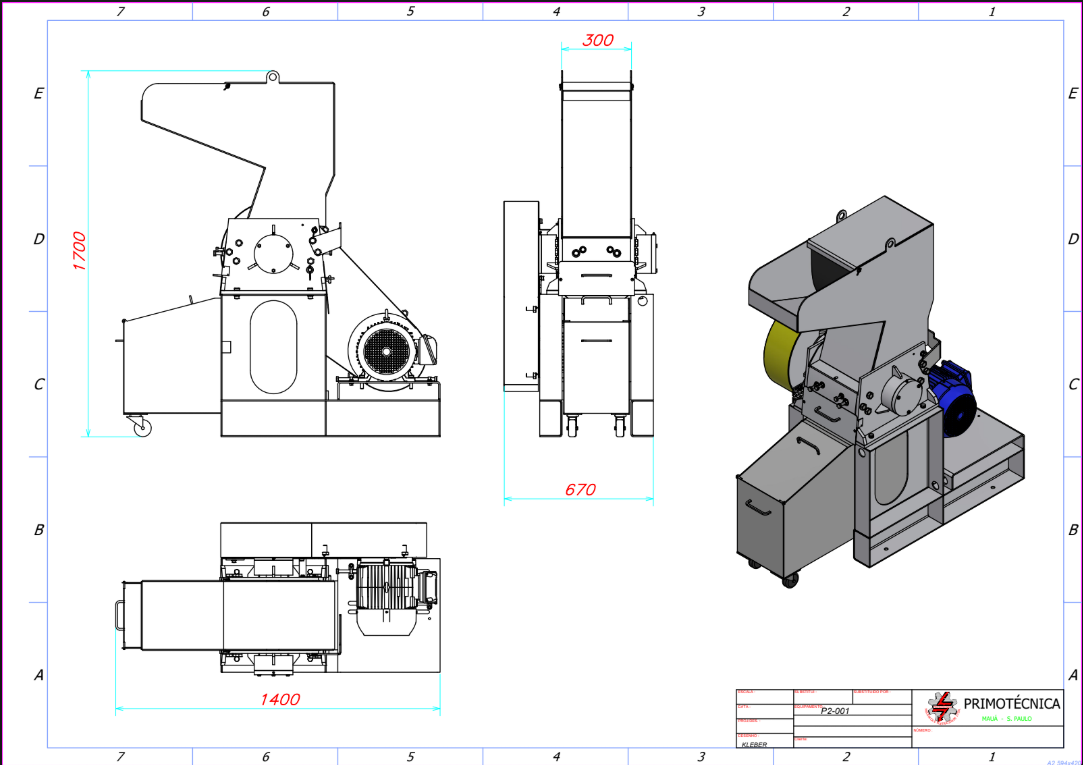Click the bin handle in top view

119,615
